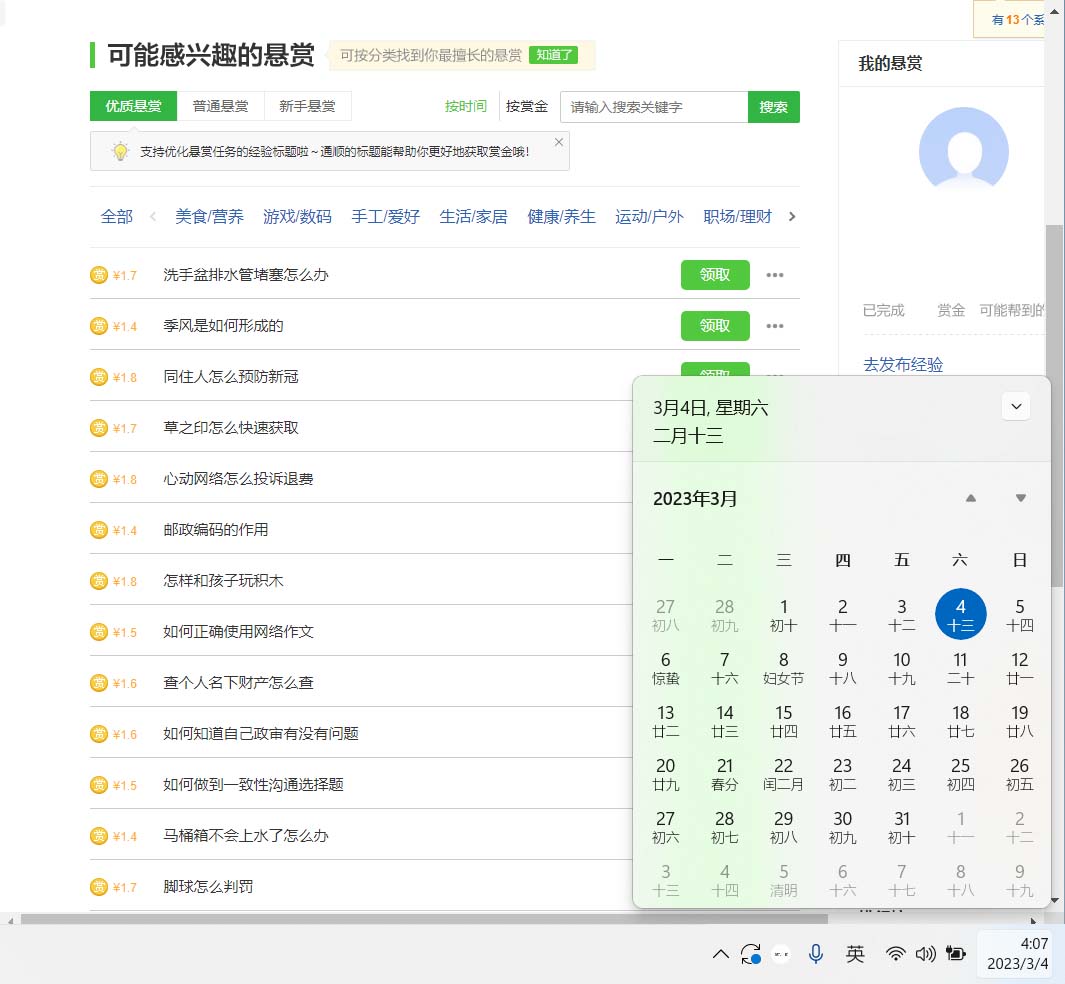This screenshot has width=1065, height=984.
Task: Toggle the 英 input language indicator
Action: [x=855, y=954]
